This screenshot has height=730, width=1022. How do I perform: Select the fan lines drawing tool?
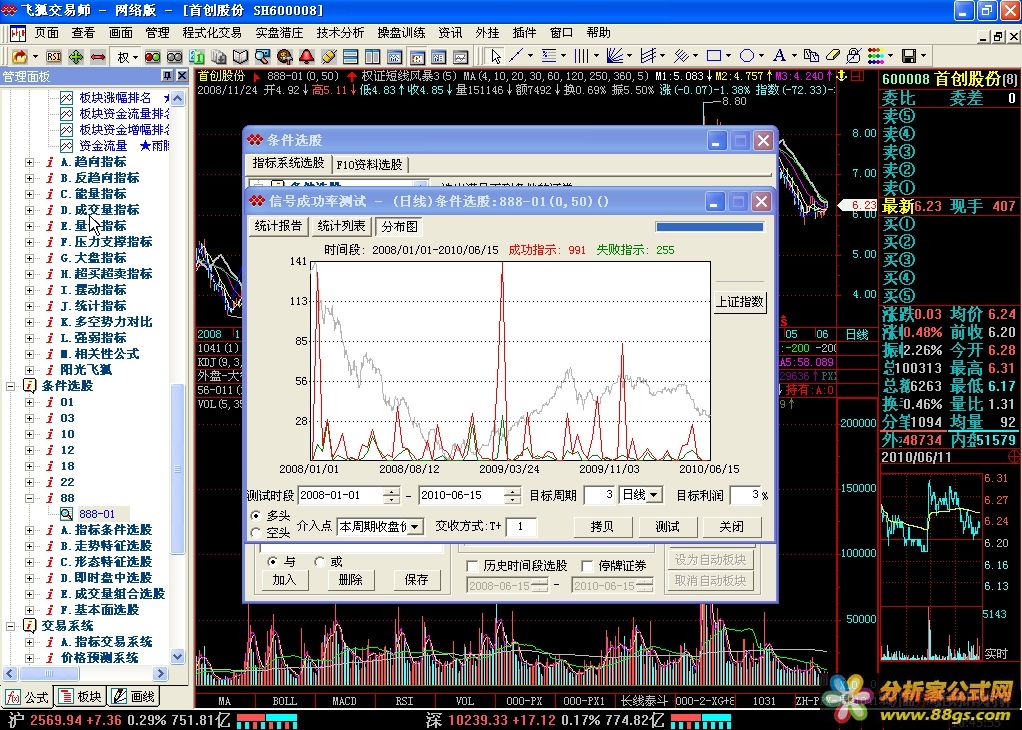point(614,57)
